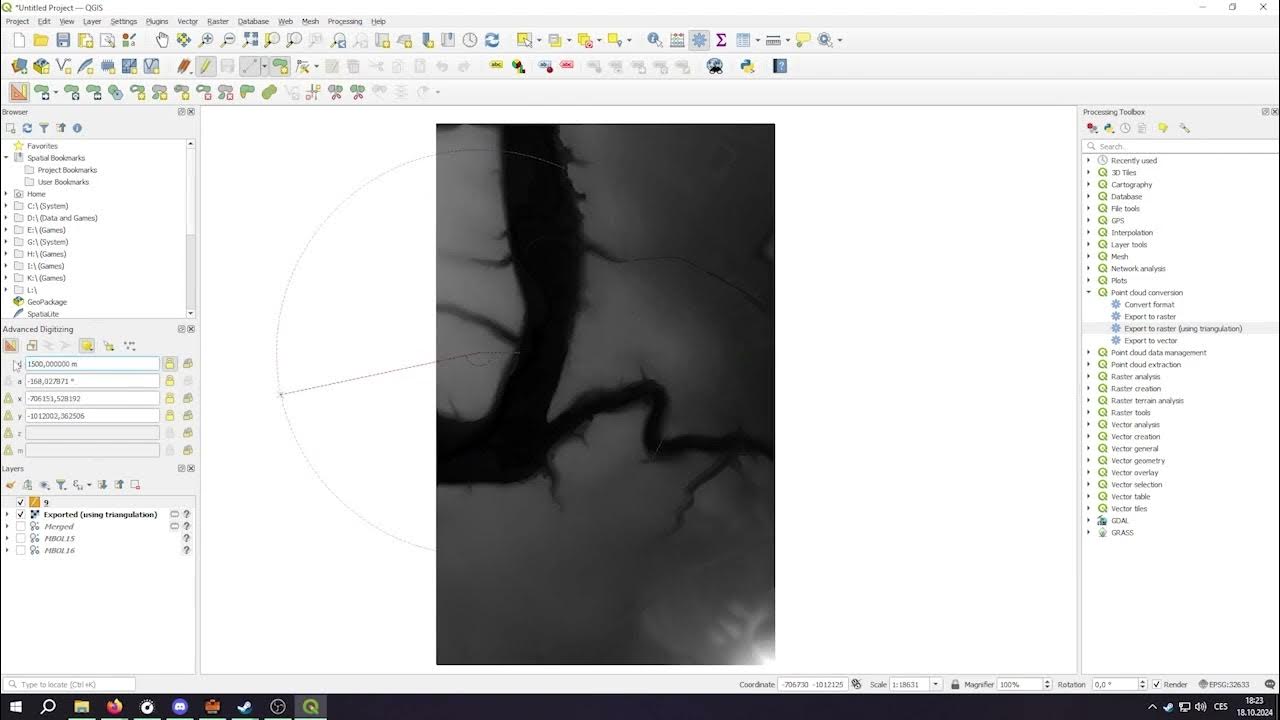Toggle the lock for y coordinate
The image size is (1280, 720).
(x=170, y=416)
